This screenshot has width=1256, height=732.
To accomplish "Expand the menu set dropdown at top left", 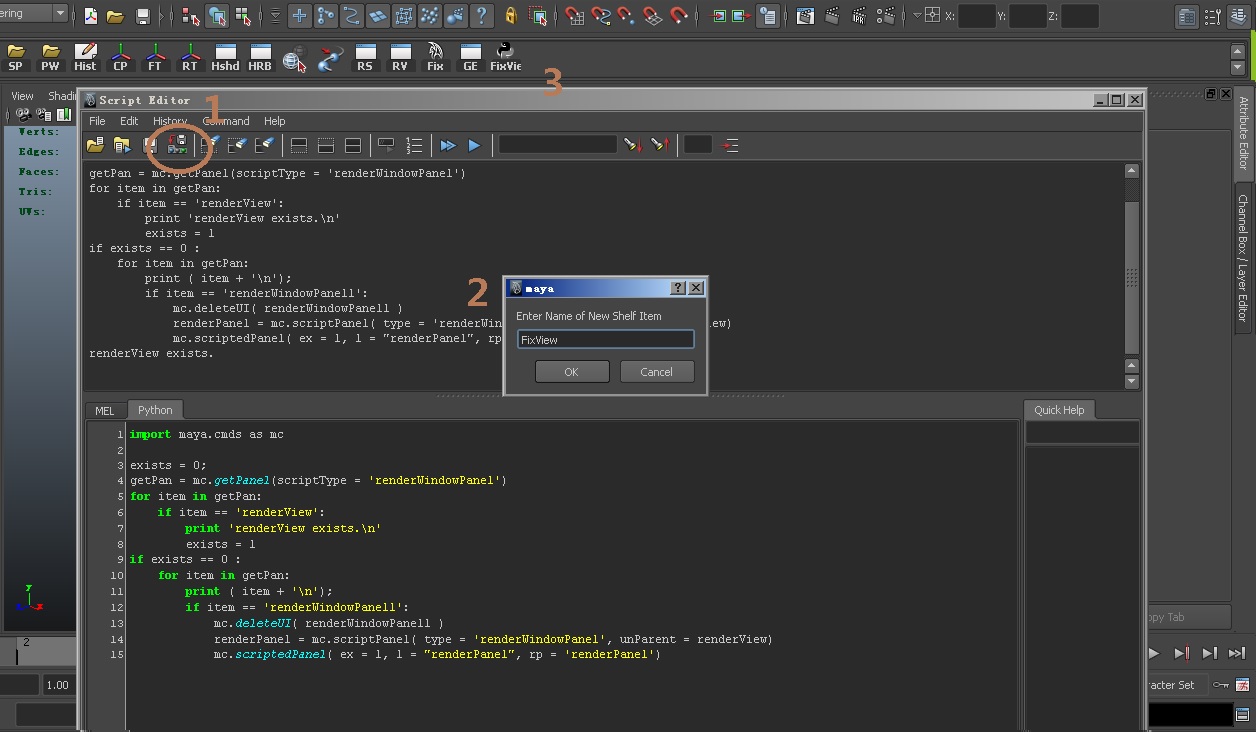I will pyautogui.click(x=60, y=14).
